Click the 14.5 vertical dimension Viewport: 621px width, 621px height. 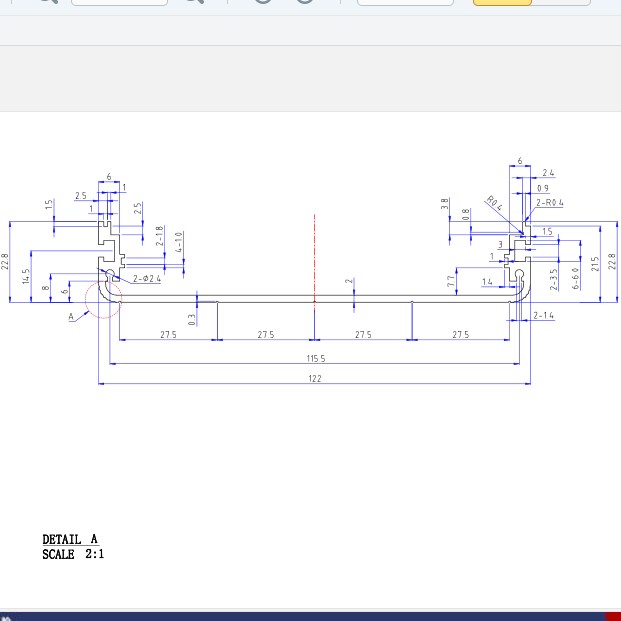[26, 276]
